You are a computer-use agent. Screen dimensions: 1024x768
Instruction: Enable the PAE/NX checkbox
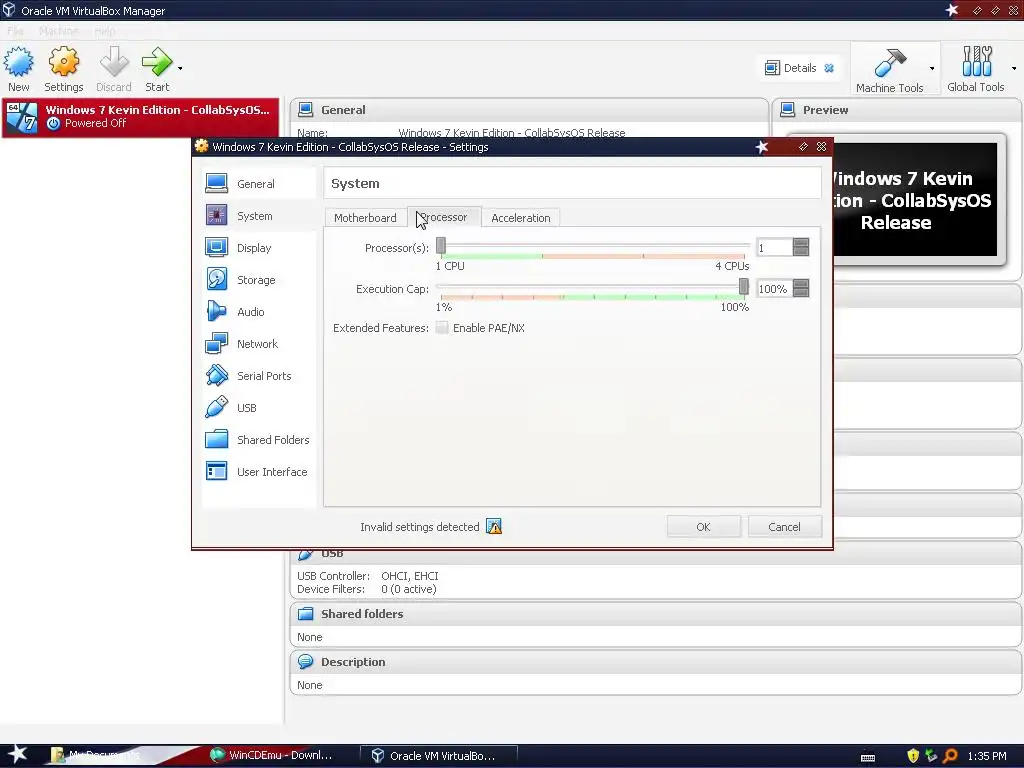[442, 328]
